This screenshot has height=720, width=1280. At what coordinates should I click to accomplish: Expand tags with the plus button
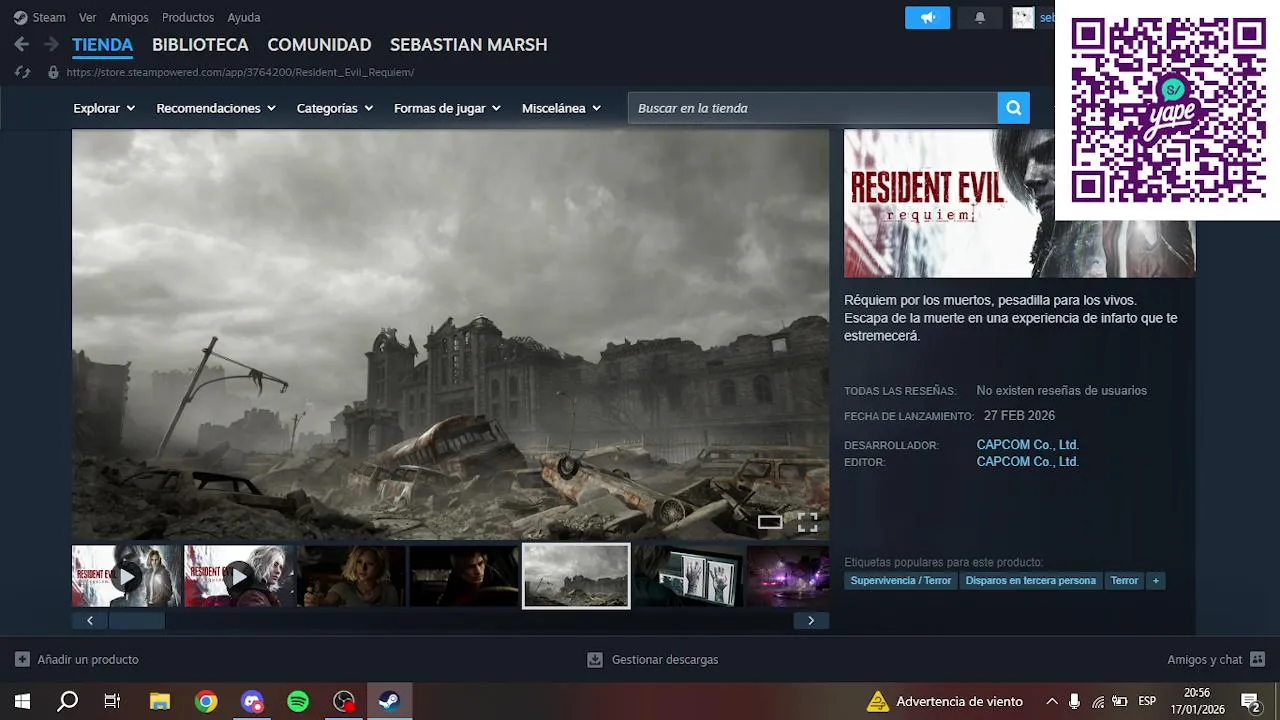click(x=1156, y=581)
